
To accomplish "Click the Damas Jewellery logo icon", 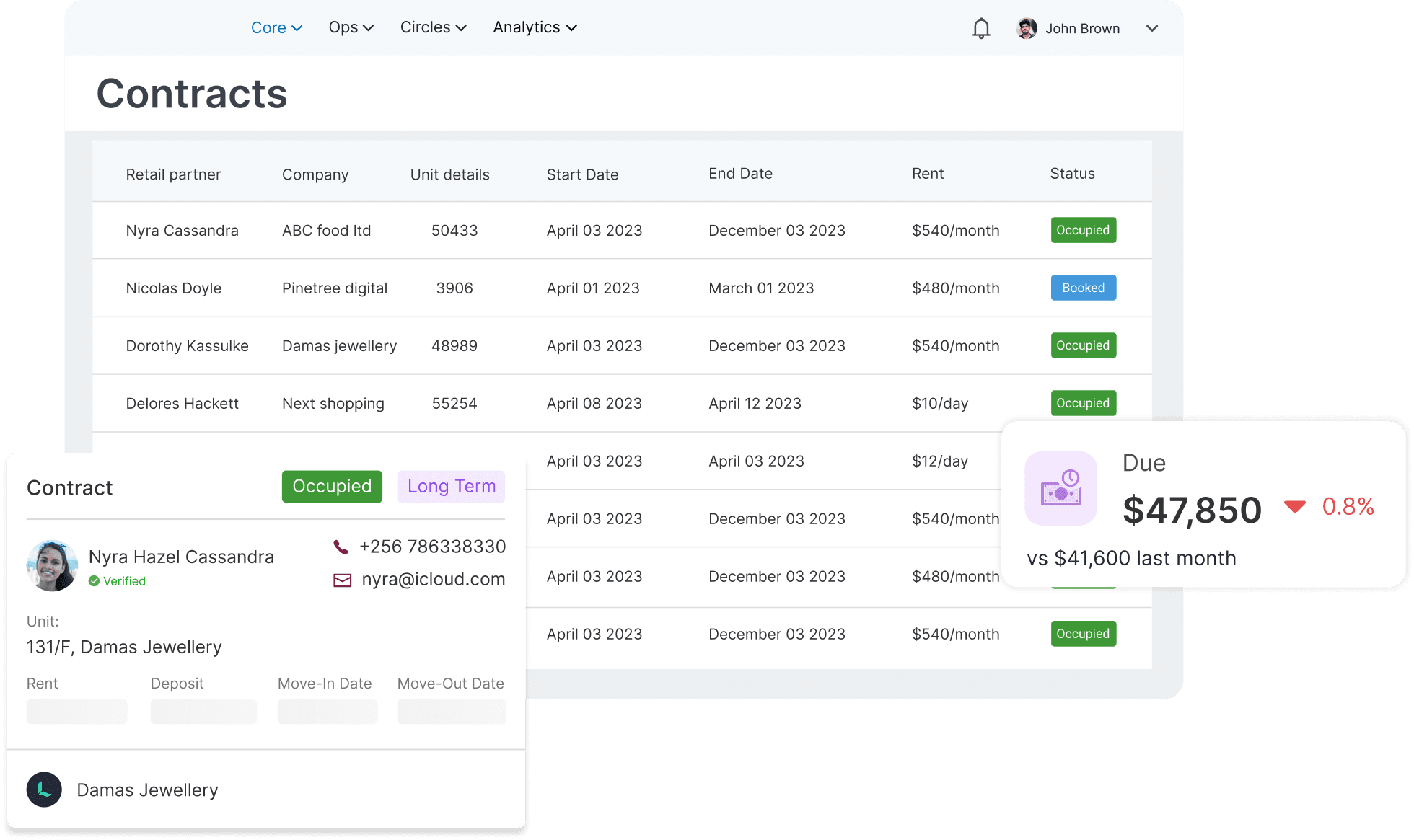I will click(44, 790).
